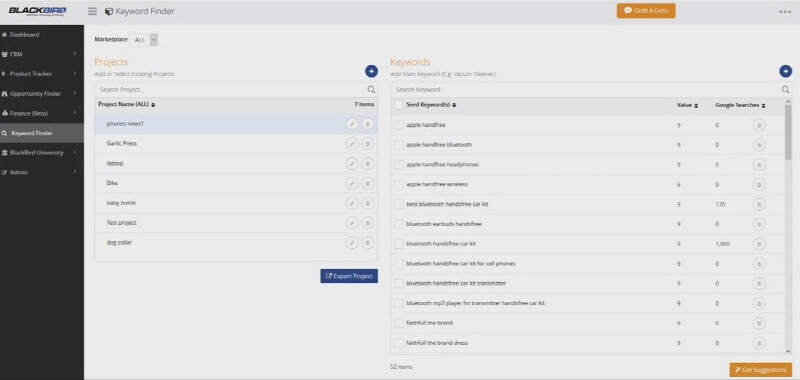Image resolution: width=800 pixels, height=380 pixels.
Task: Check bluetooth handsfree car kit transmitter
Action: pos(398,283)
